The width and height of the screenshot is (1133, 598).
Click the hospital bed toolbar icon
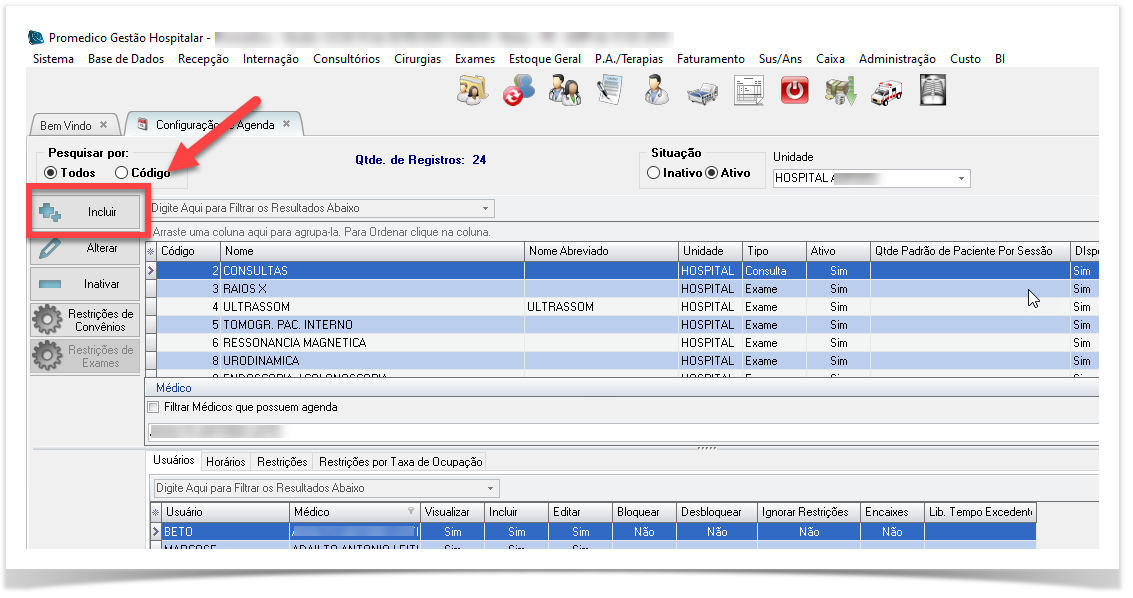tap(702, 92)
